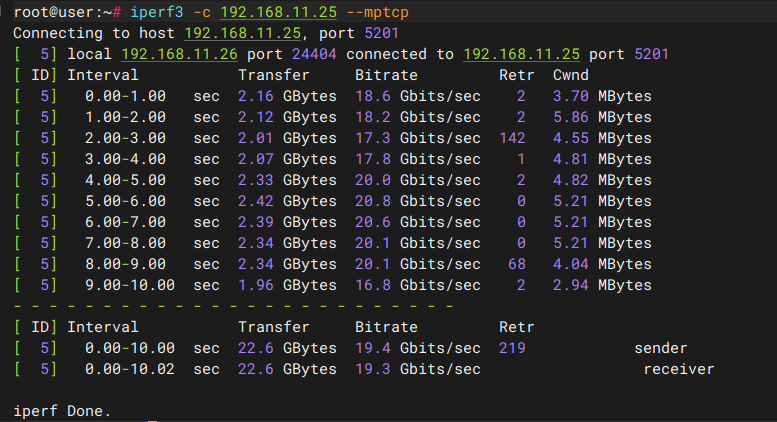Viewport: 777px width, 422px height.
Task: Click the 18.2 Gbits/sec bitrate value
Action: pyautogui.click(x=418, y=117)
